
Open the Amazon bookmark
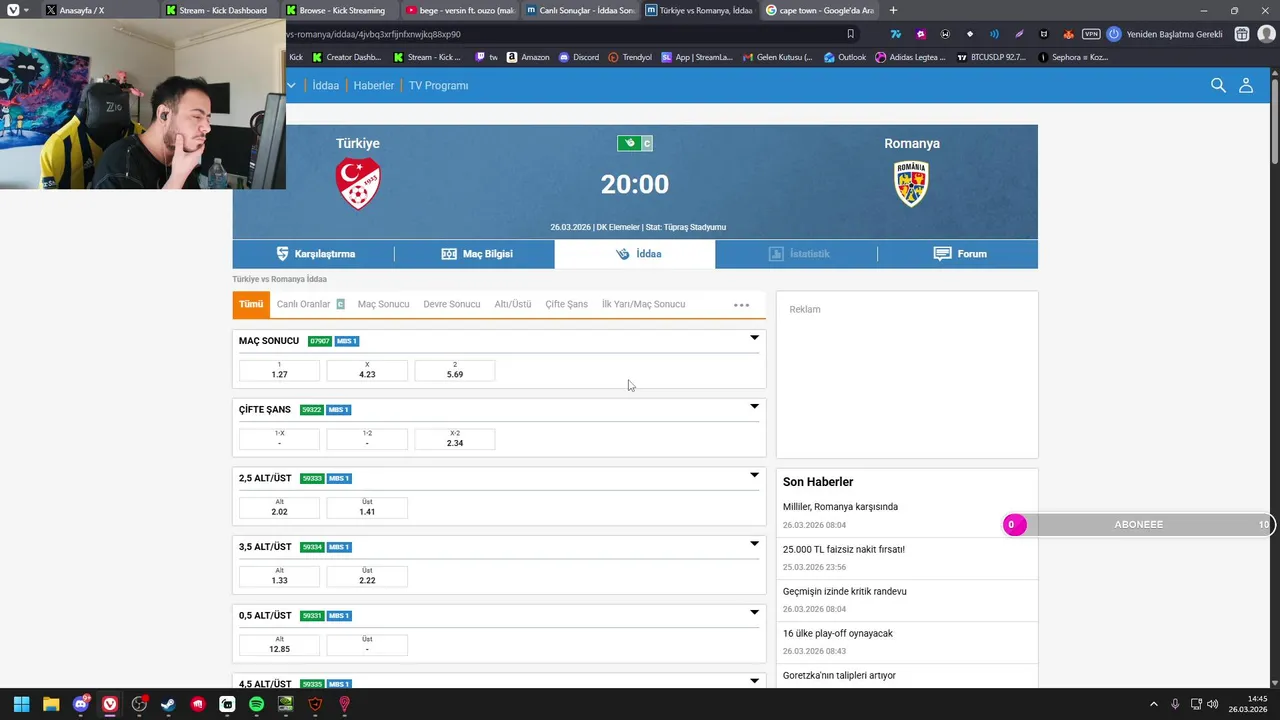click(x=528, y=57)
